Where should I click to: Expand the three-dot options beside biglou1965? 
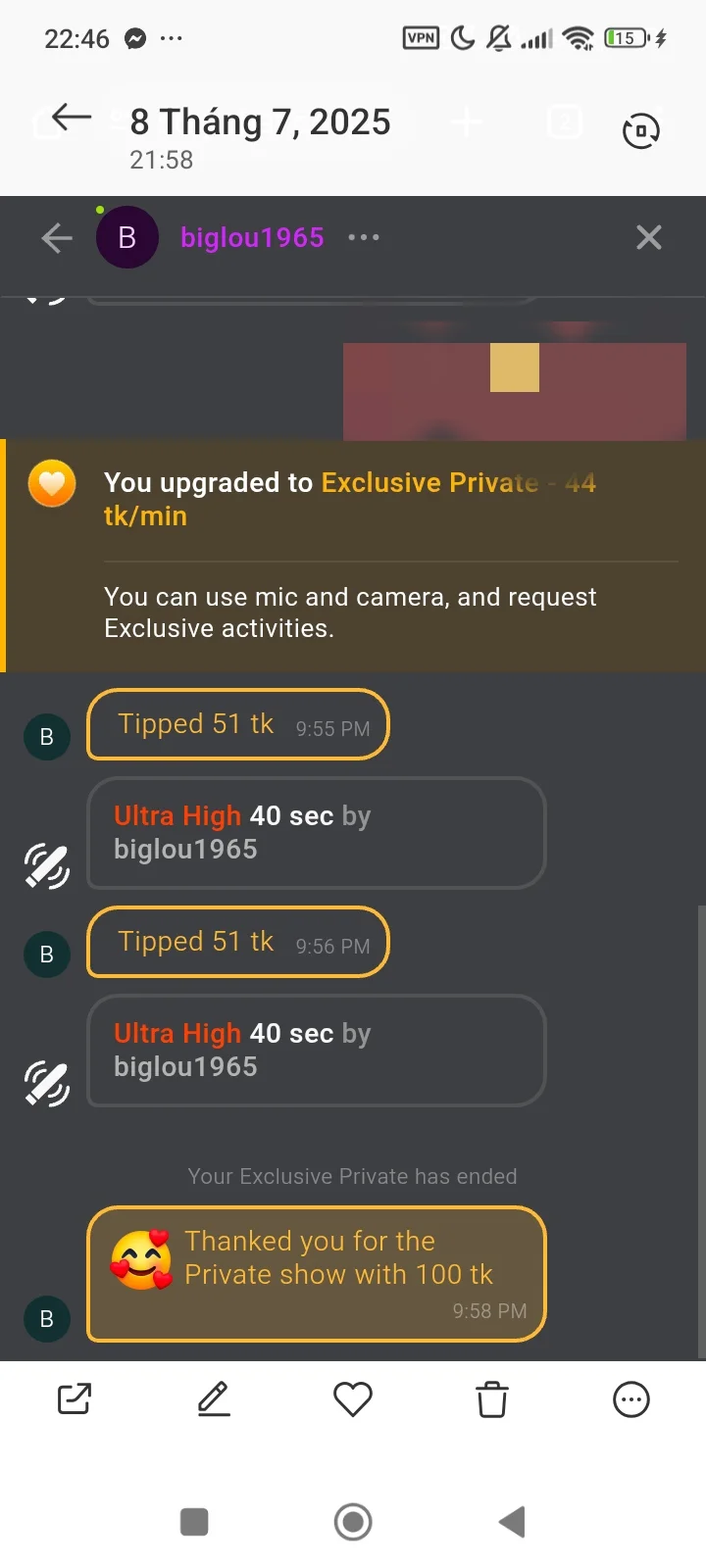click(x=363, y=238)
